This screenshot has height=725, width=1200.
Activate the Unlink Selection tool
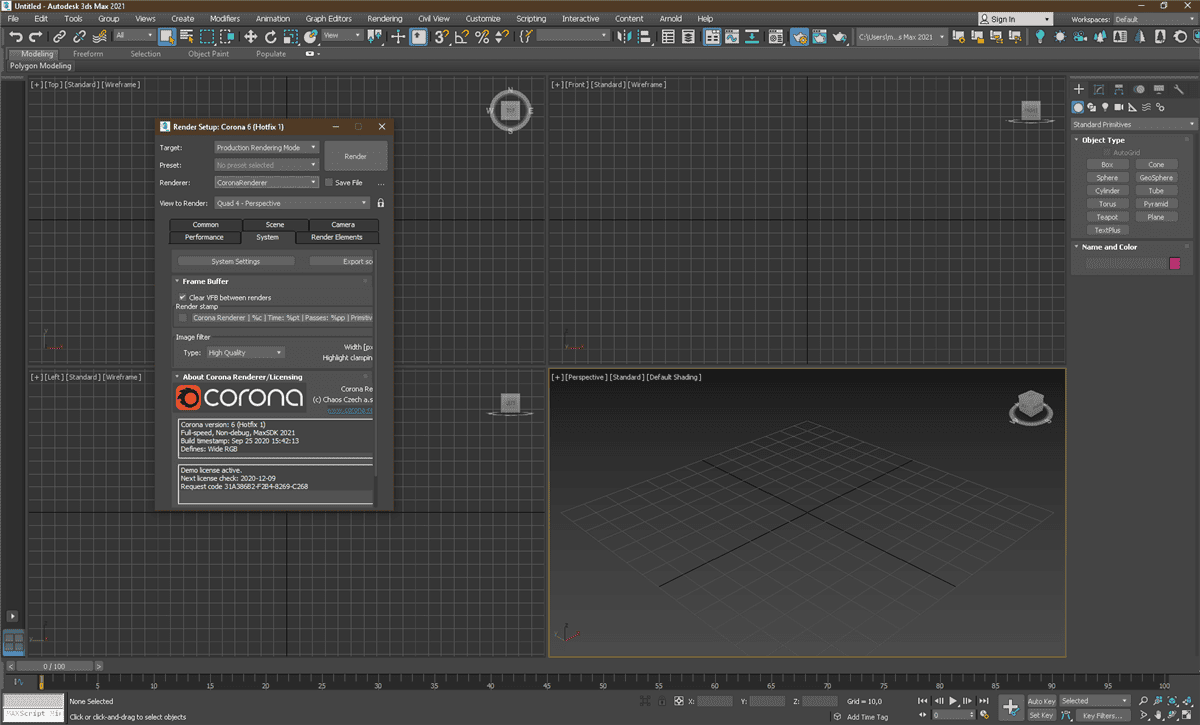coord(79,36)
